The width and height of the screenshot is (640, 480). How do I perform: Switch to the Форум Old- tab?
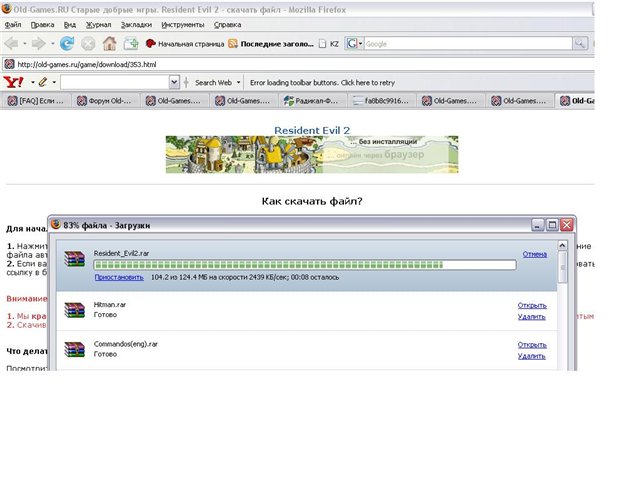point(105,101)
